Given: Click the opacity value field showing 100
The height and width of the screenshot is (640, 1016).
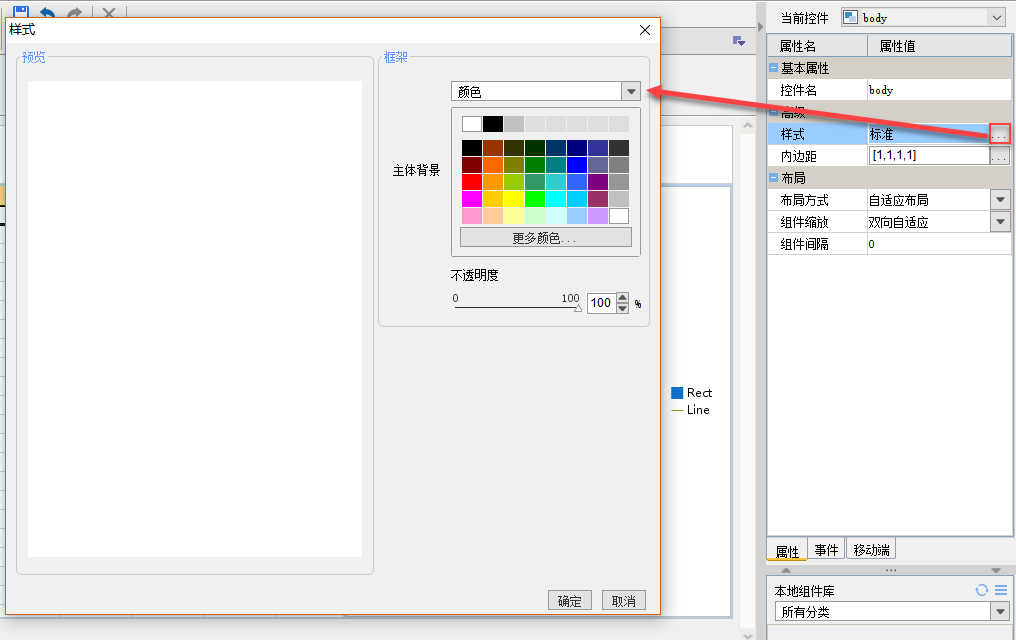Looking at the screenshot, I should pos(601,303).
